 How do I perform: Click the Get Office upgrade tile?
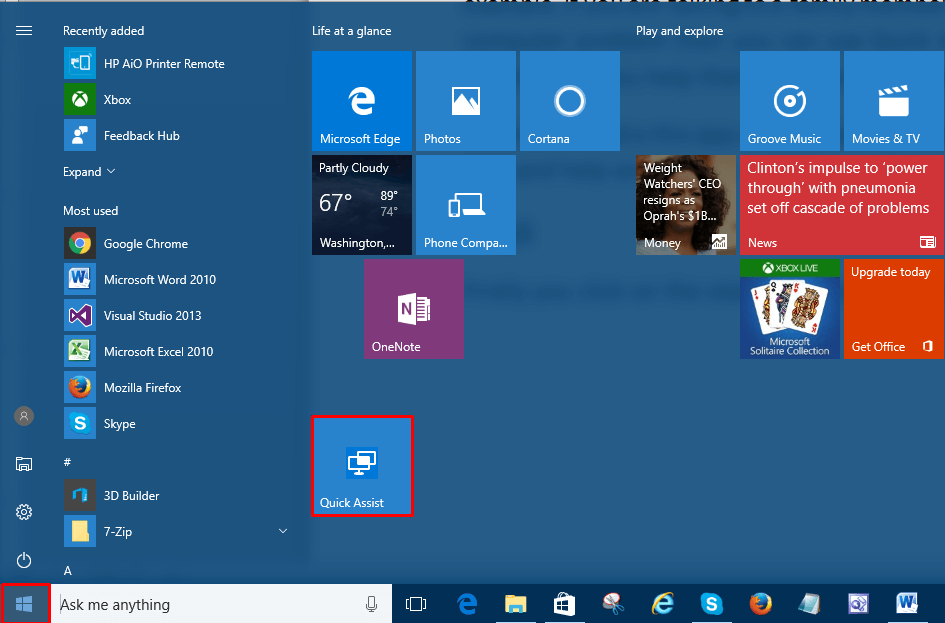[x=893, y=309]
